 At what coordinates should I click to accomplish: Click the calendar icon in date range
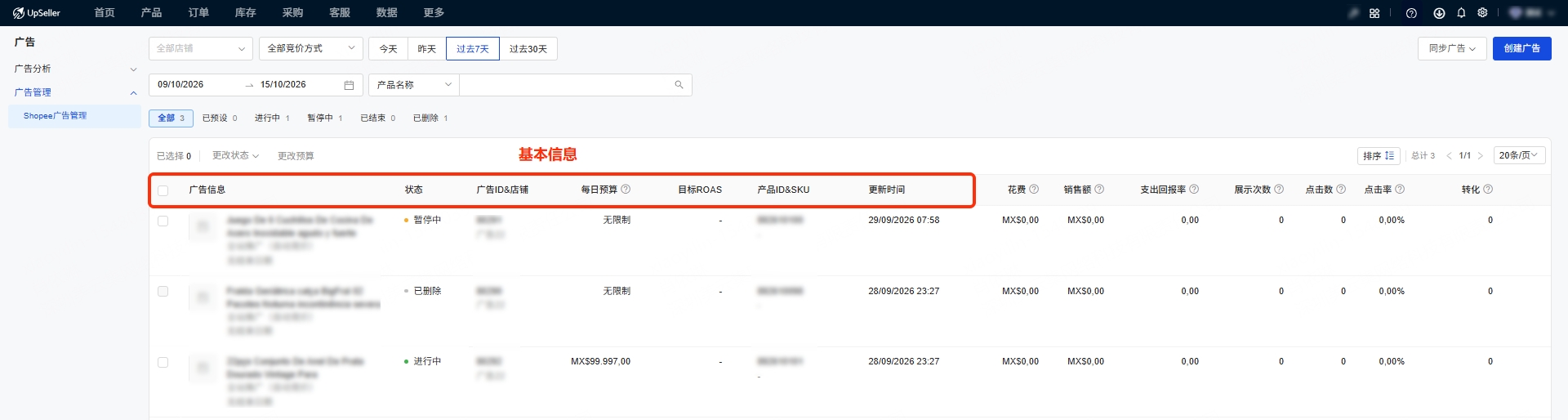[349, 85]
